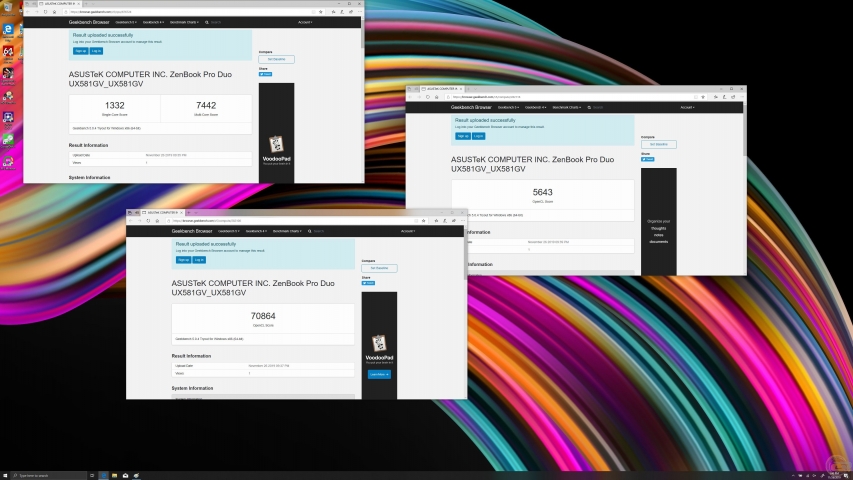Viewport: 853px width, 480px height.
Task: Add page to favorites in 1332 score window
Action: [x=320, y=11]
